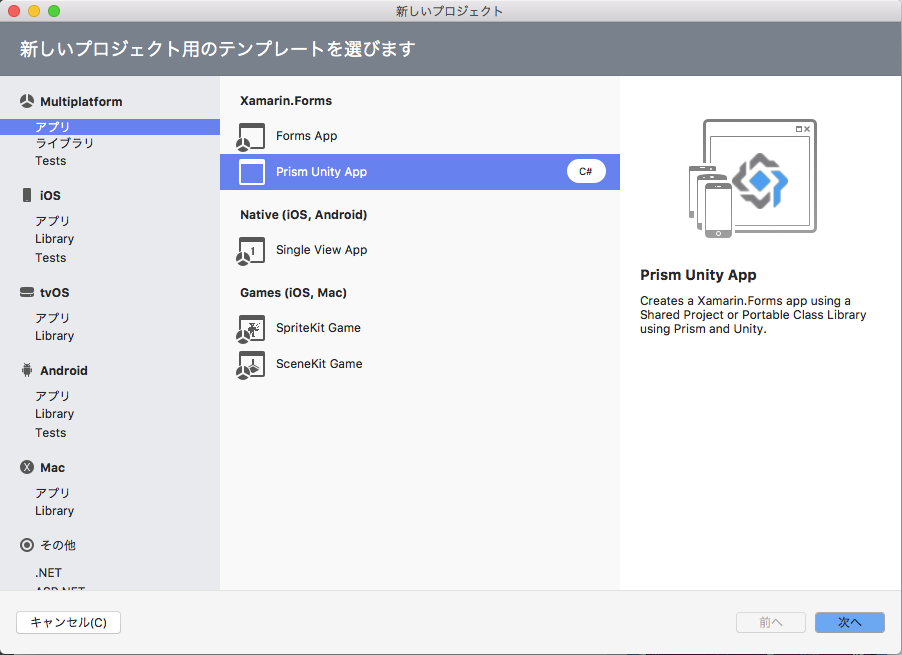Click the 前へ button
Screen dimensions: 902x655
[x=771, y=622]
